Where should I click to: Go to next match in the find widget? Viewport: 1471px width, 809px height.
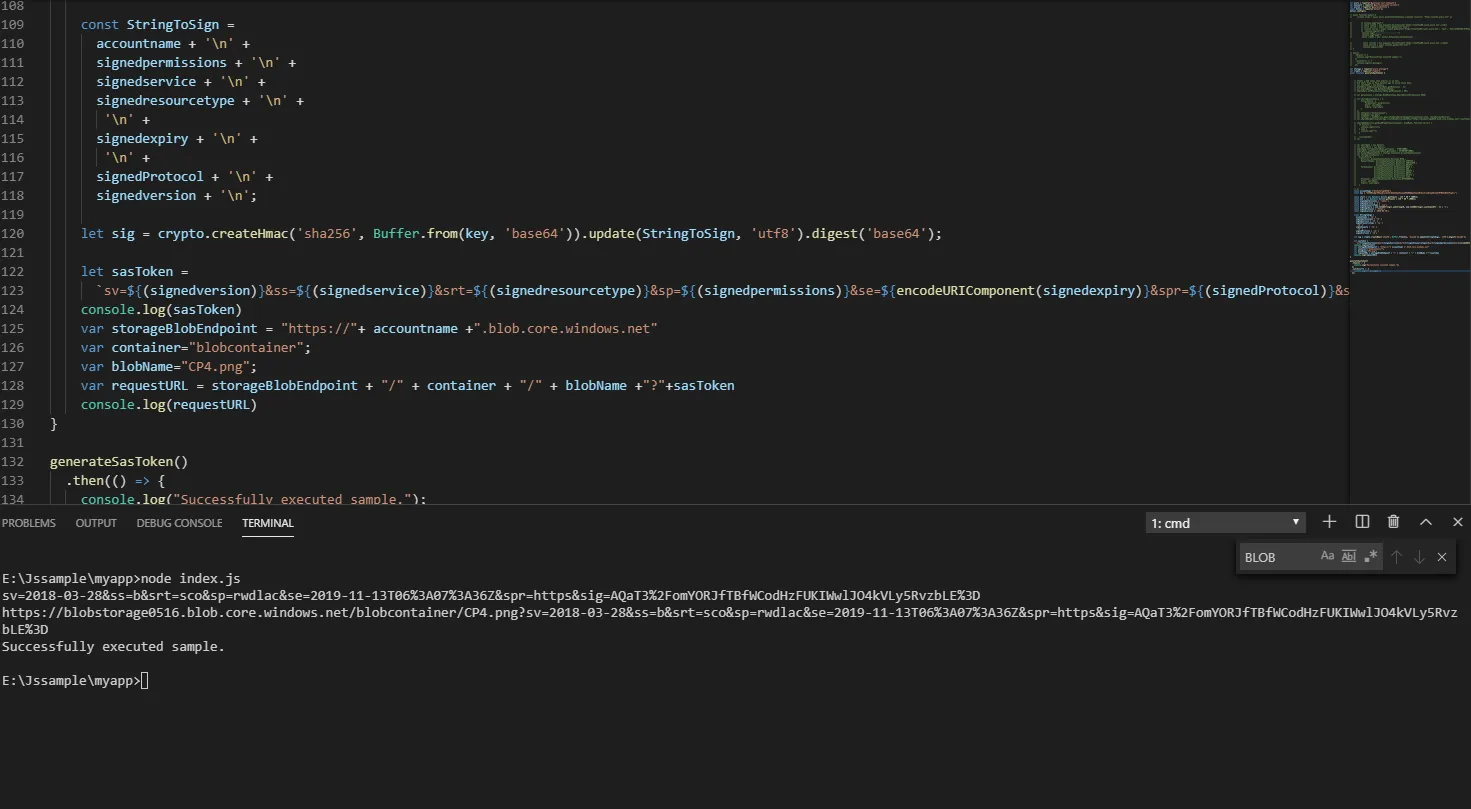pyautogui.click(x=1419, y=557)
